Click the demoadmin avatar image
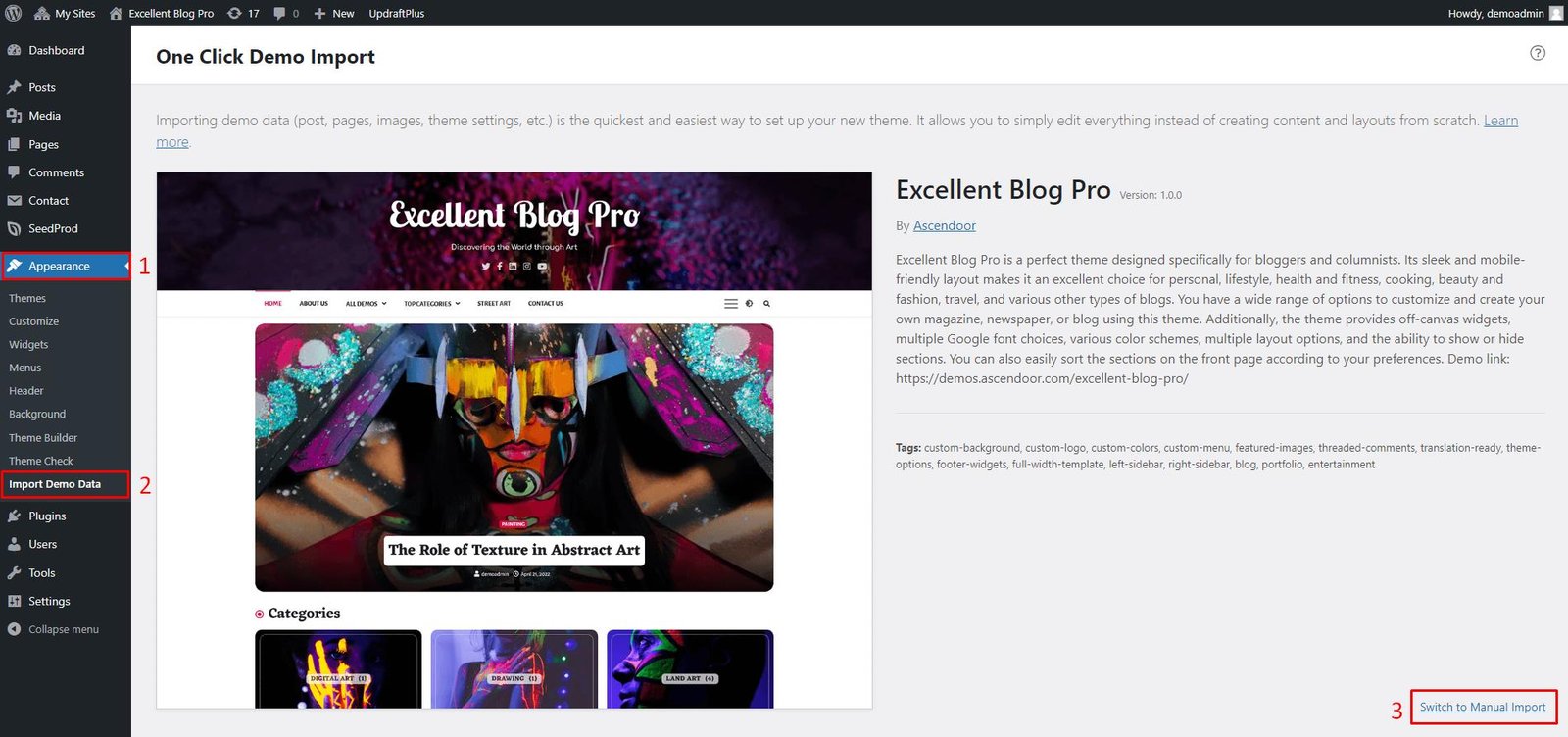The width and height of the screenshot is (1568, 737). 1556,13
